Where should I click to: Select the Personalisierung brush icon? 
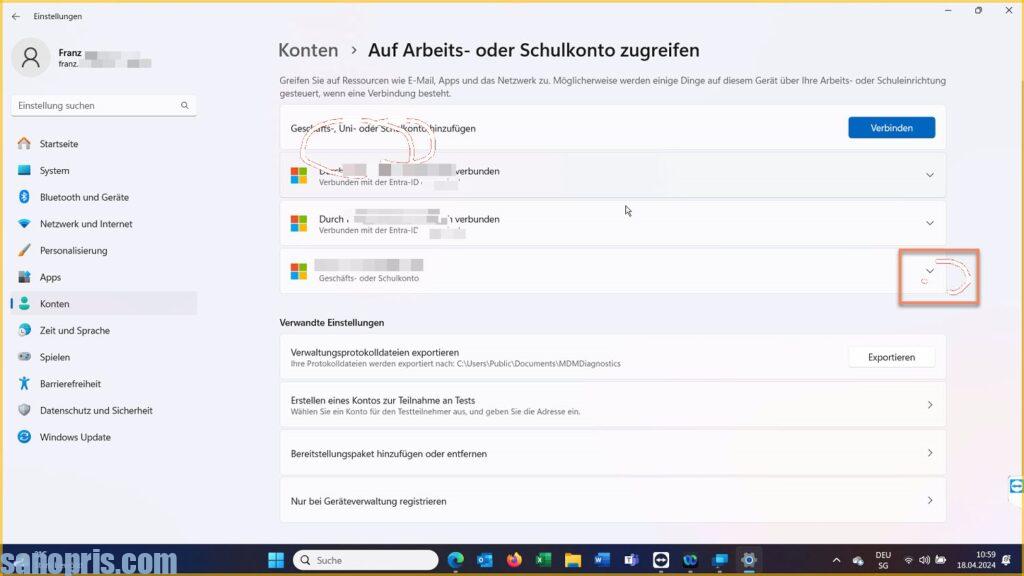pos(25,251)
